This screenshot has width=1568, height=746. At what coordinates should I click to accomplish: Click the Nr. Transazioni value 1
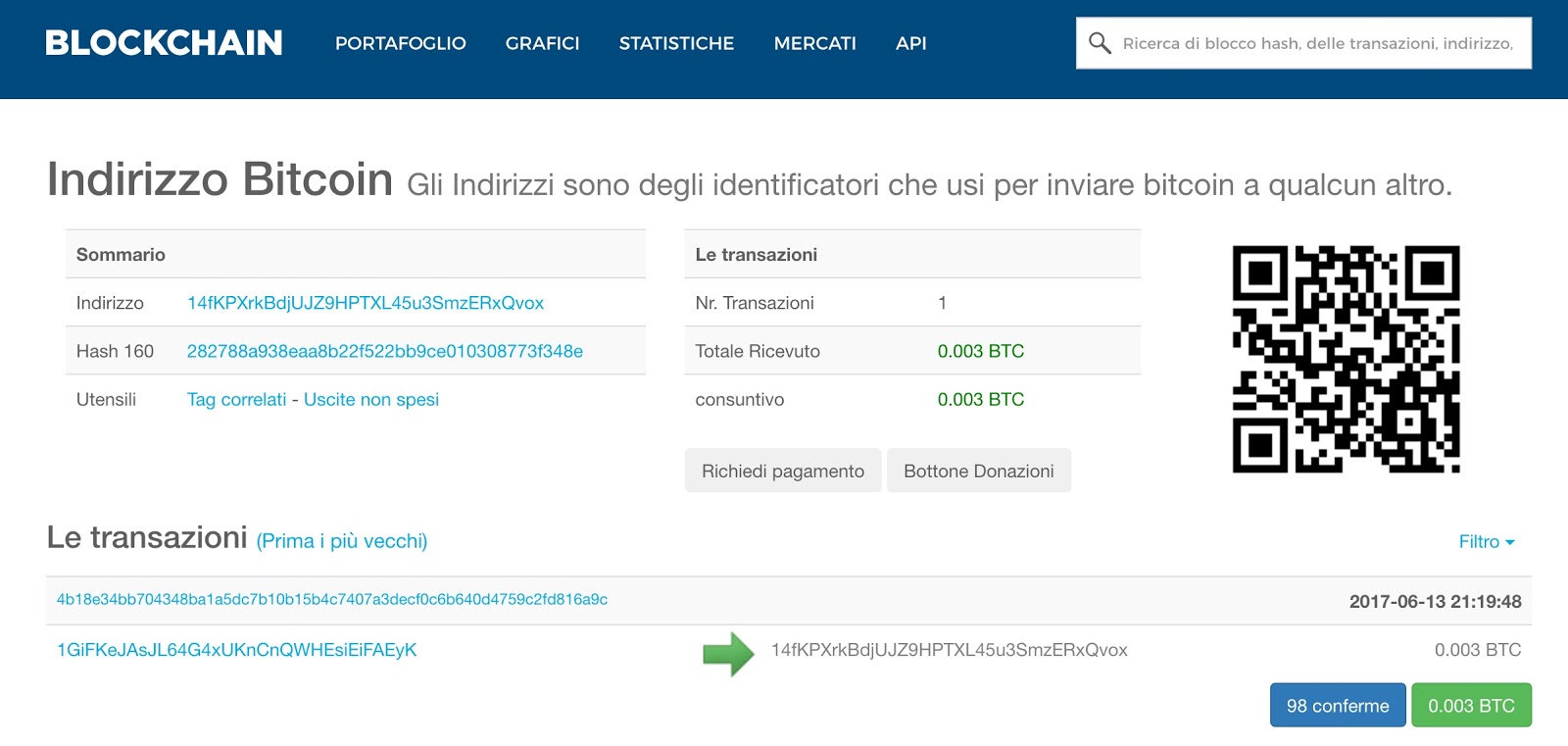943,303
